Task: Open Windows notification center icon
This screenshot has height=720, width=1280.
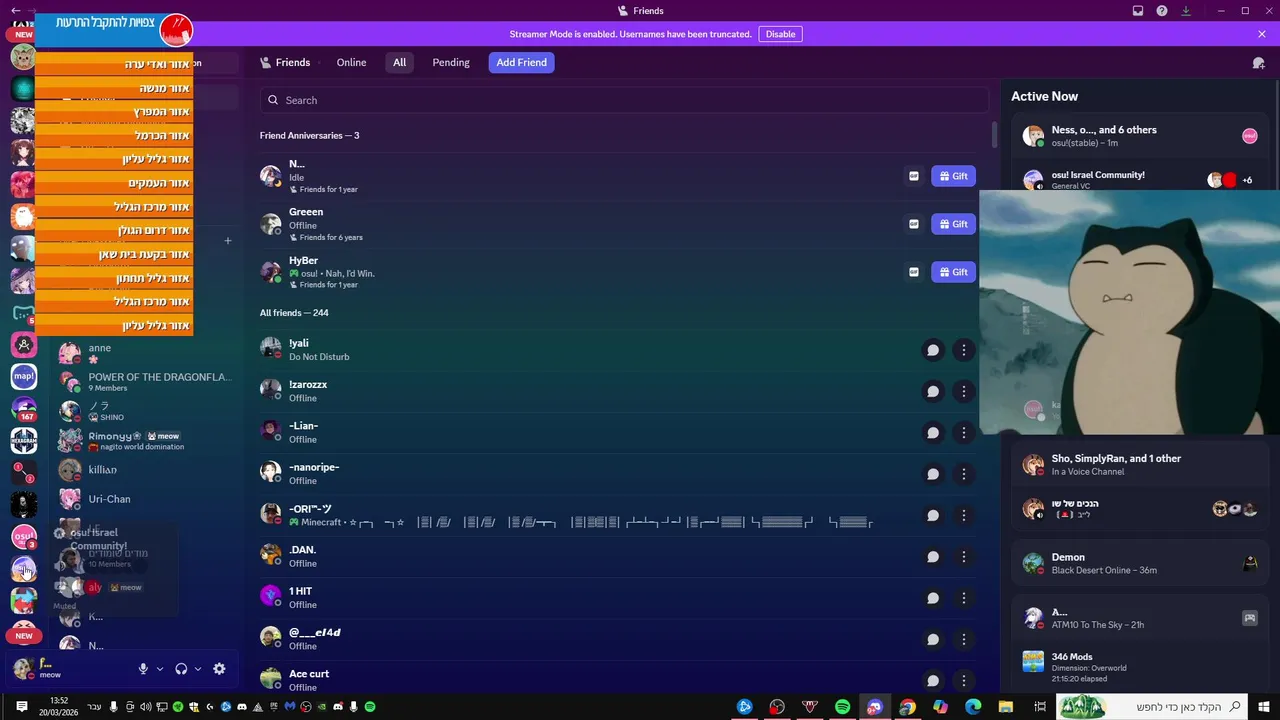Action: [21, 707]
